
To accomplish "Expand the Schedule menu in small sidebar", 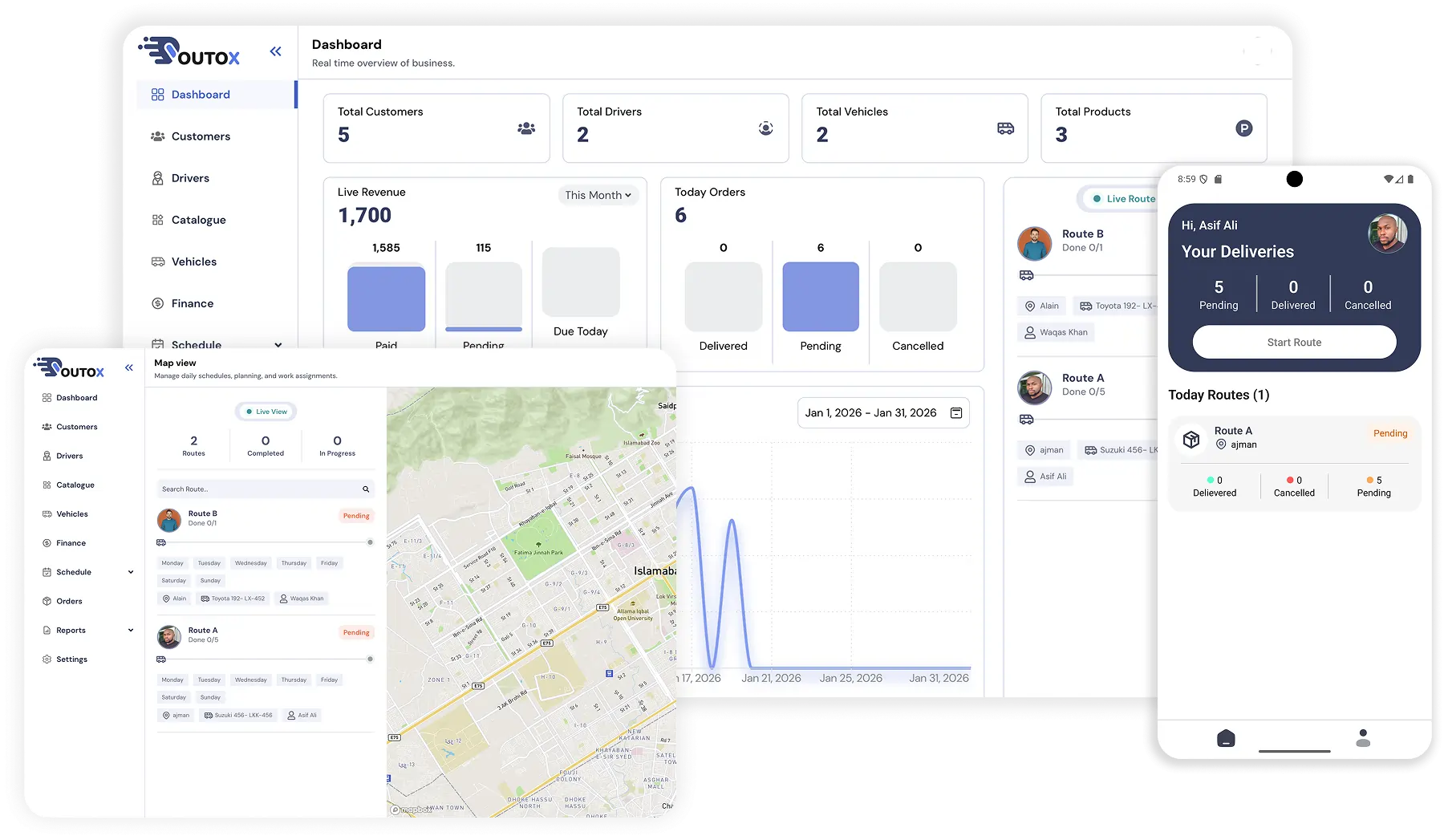I will click(131, 572).
